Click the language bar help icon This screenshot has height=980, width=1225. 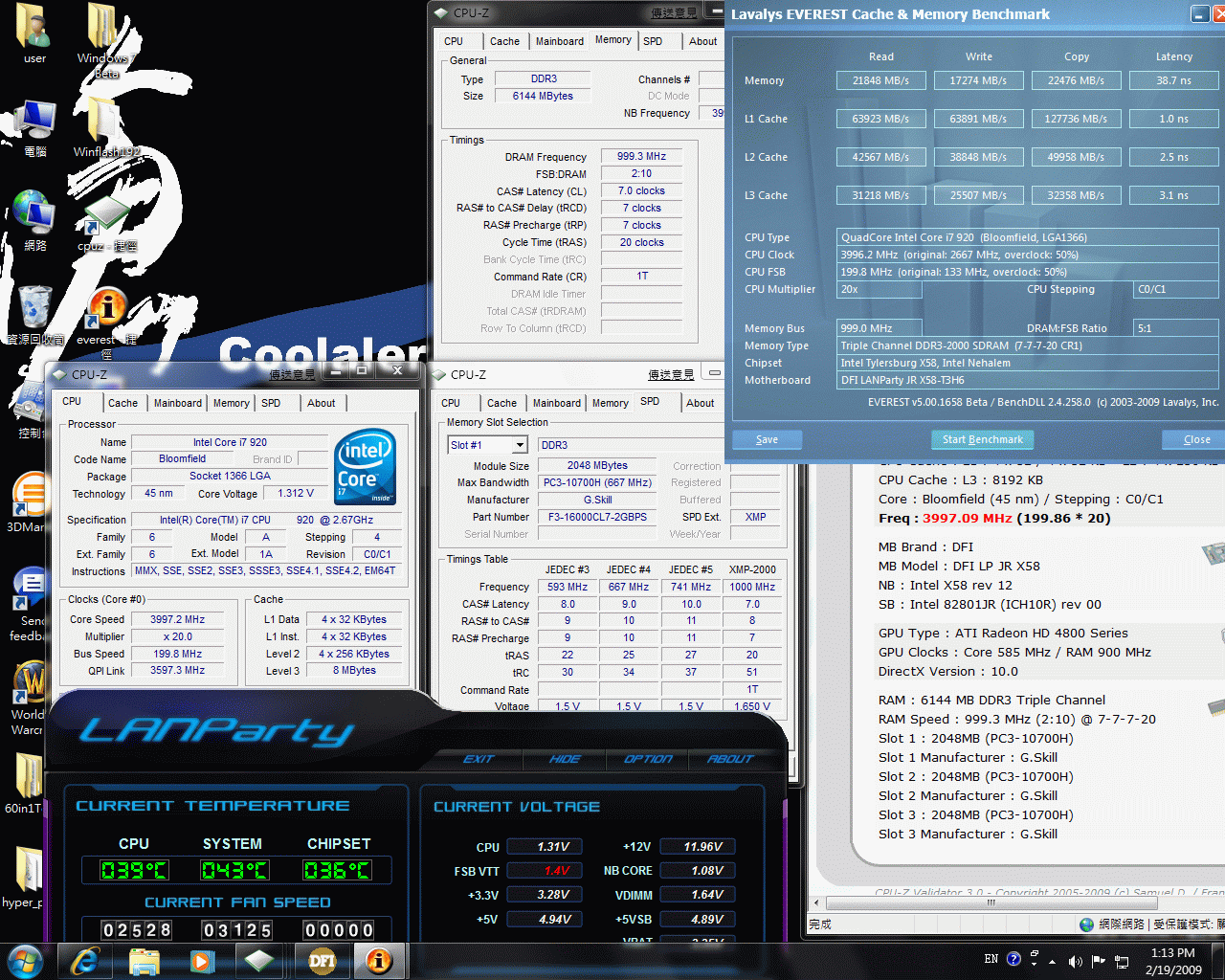1013,958
